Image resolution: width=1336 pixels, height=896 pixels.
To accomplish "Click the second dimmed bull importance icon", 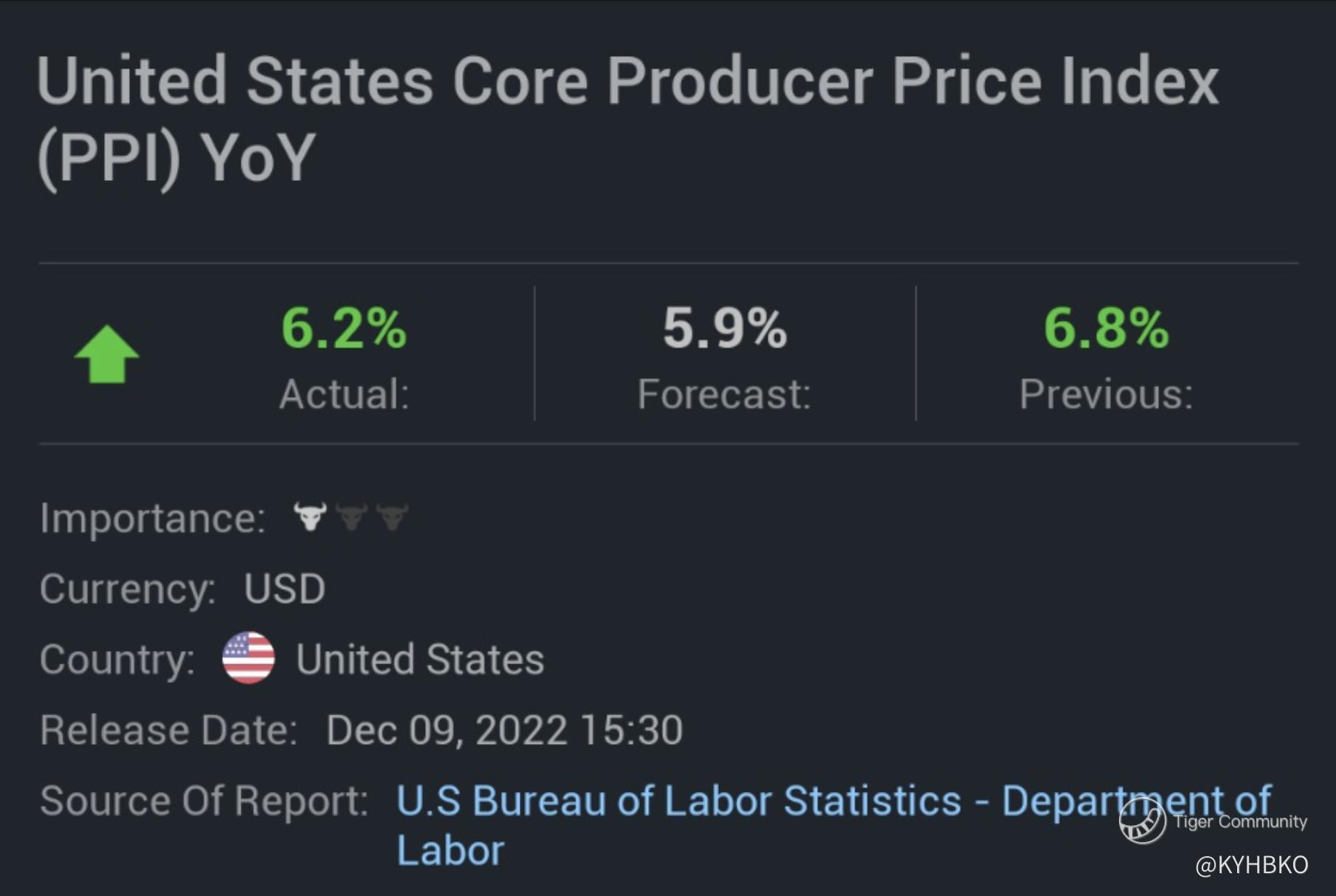I will pyautogui.click(x=351, y=517).
